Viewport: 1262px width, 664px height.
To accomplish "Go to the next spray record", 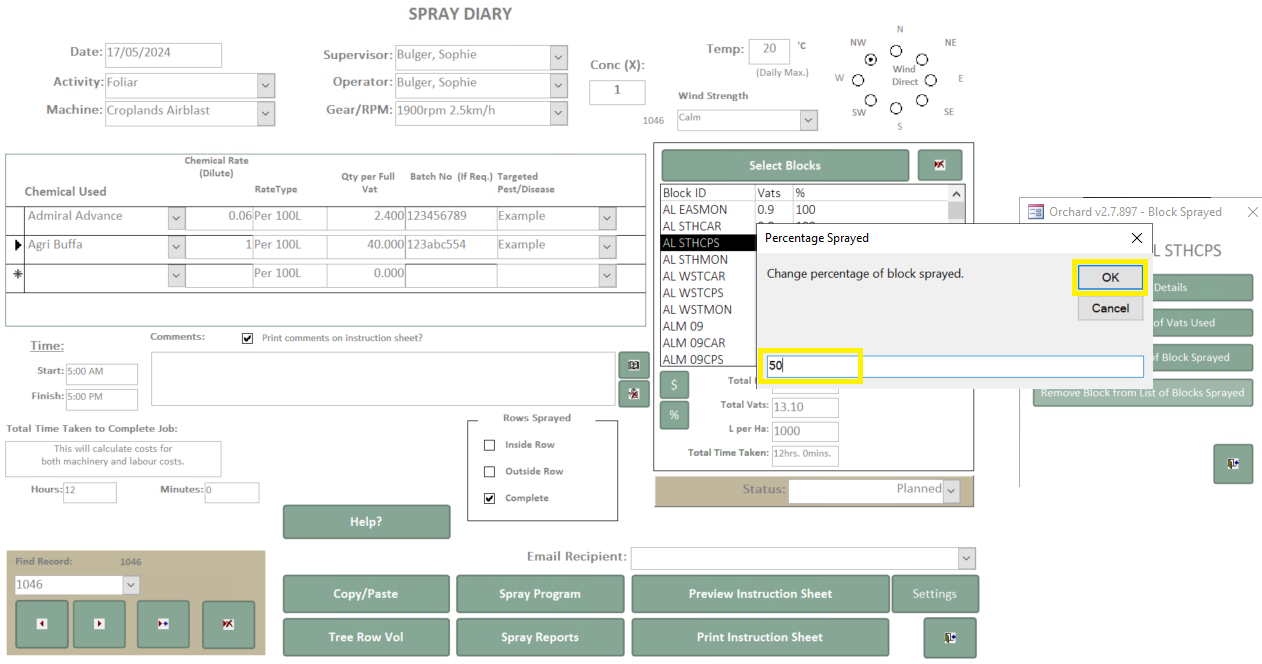I will tap(99, 624).
